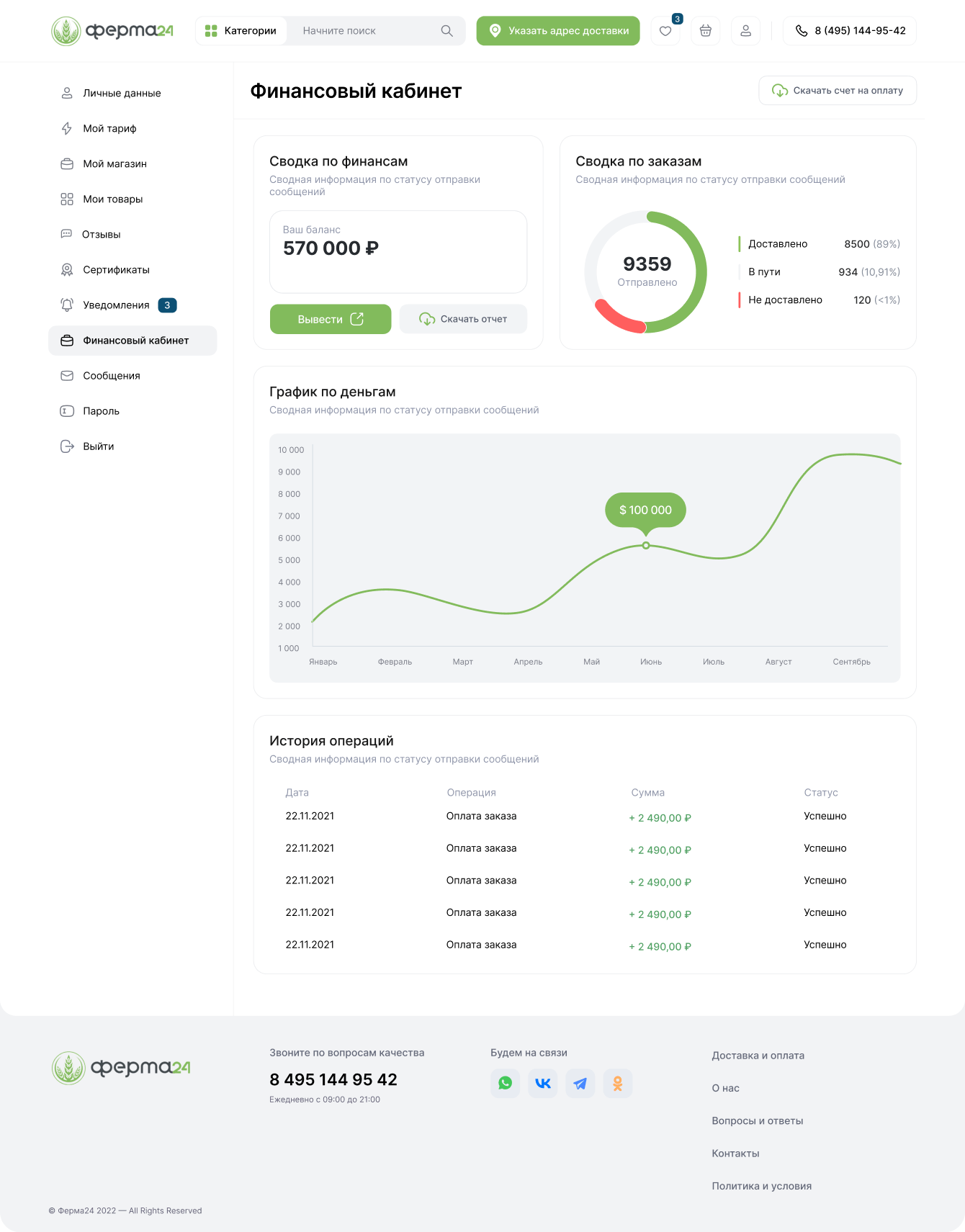965x1232 pixels.
Task: Click the Операция column header
Action: click(472, 793)
